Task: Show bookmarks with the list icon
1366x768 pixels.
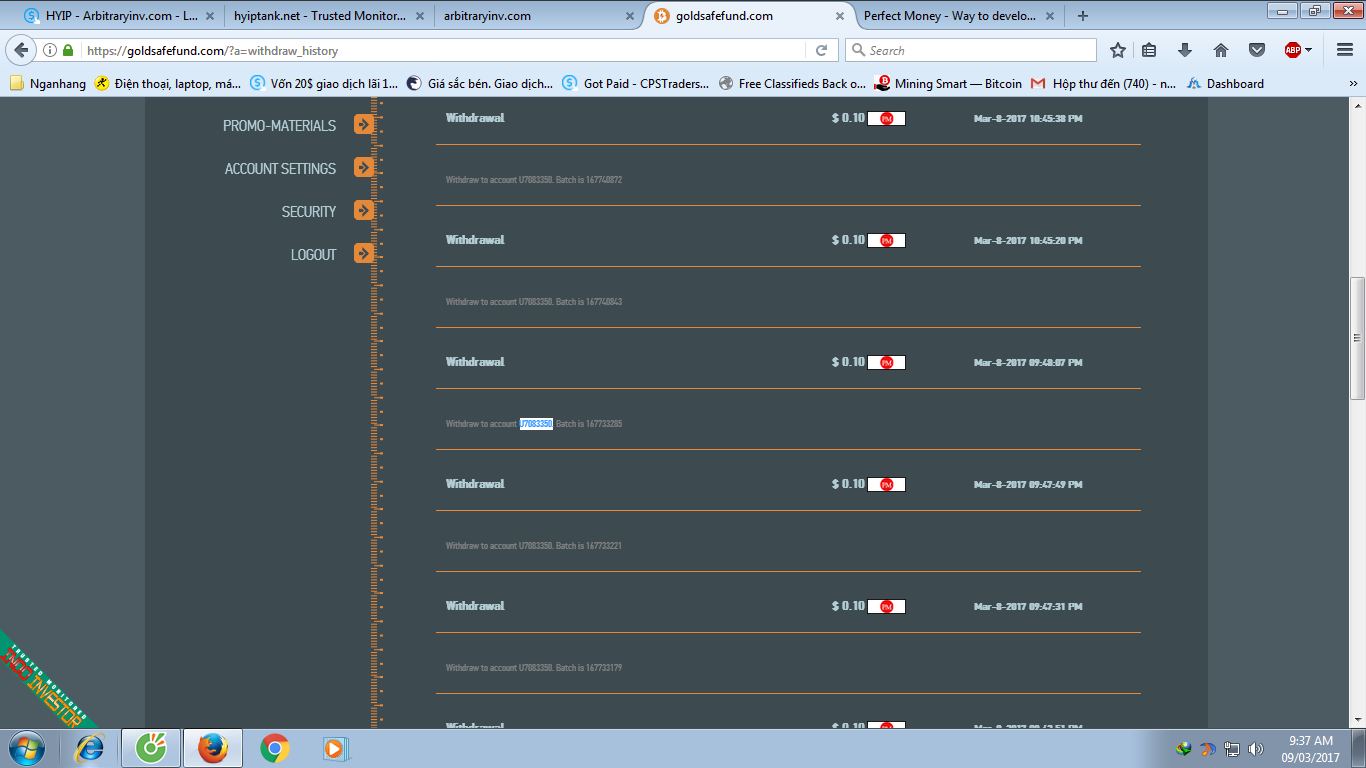Action: coord(1150,50)
